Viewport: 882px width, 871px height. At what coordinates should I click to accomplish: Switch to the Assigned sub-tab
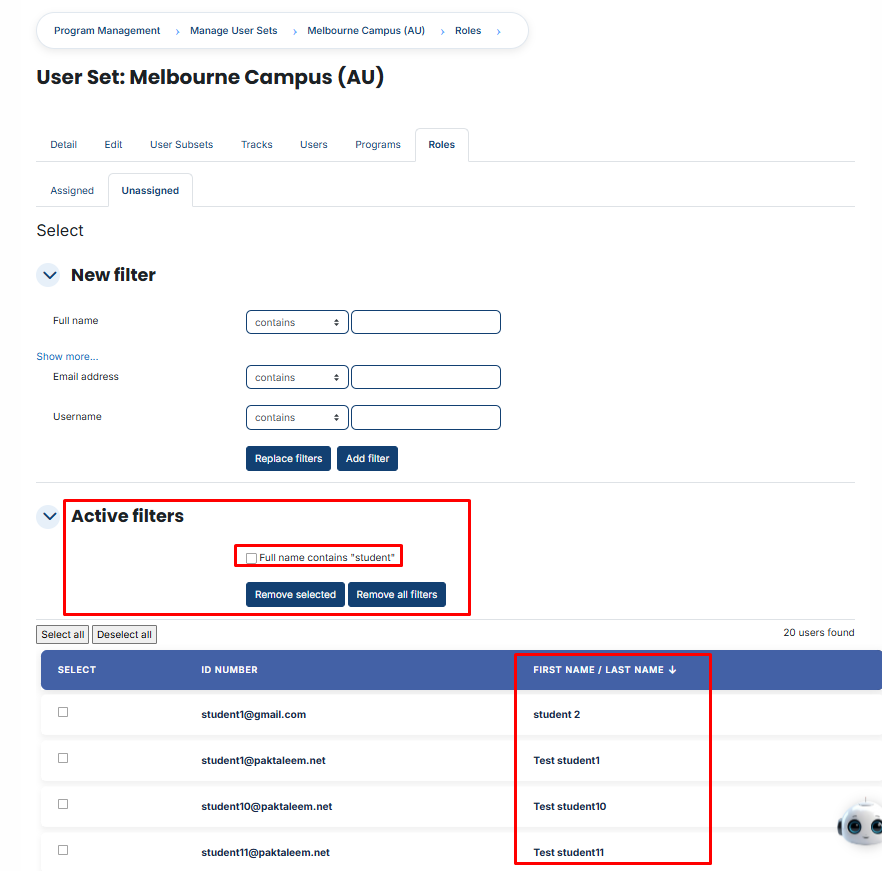point(72,191)
